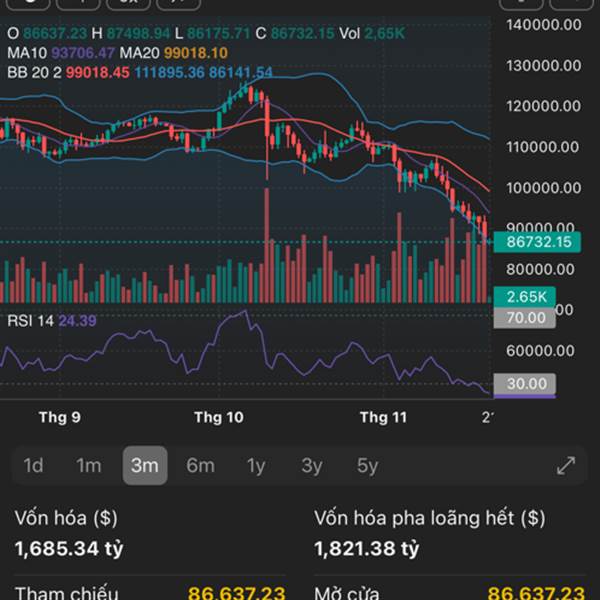The height and width of the screenshot is (600, 600).
Task: Select the 1d time range
Action: pyautogui.click(x=33, y=465)
